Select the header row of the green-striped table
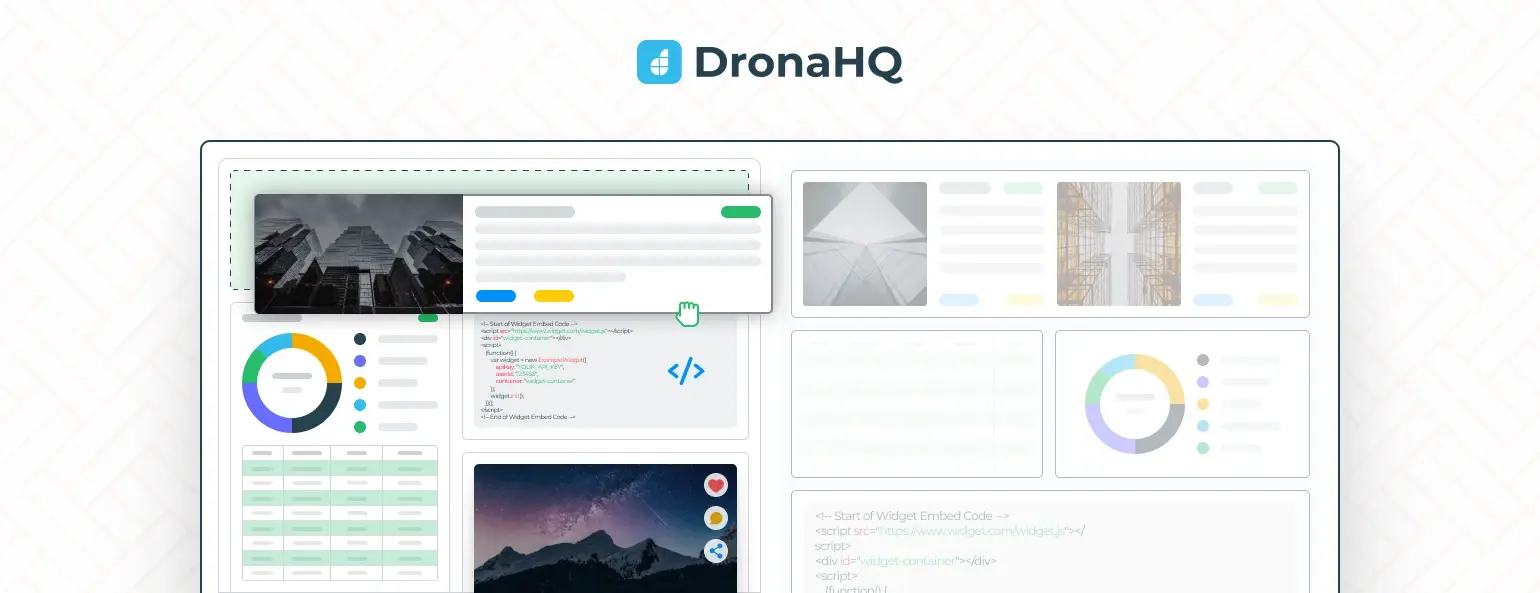 coord(339,453)
